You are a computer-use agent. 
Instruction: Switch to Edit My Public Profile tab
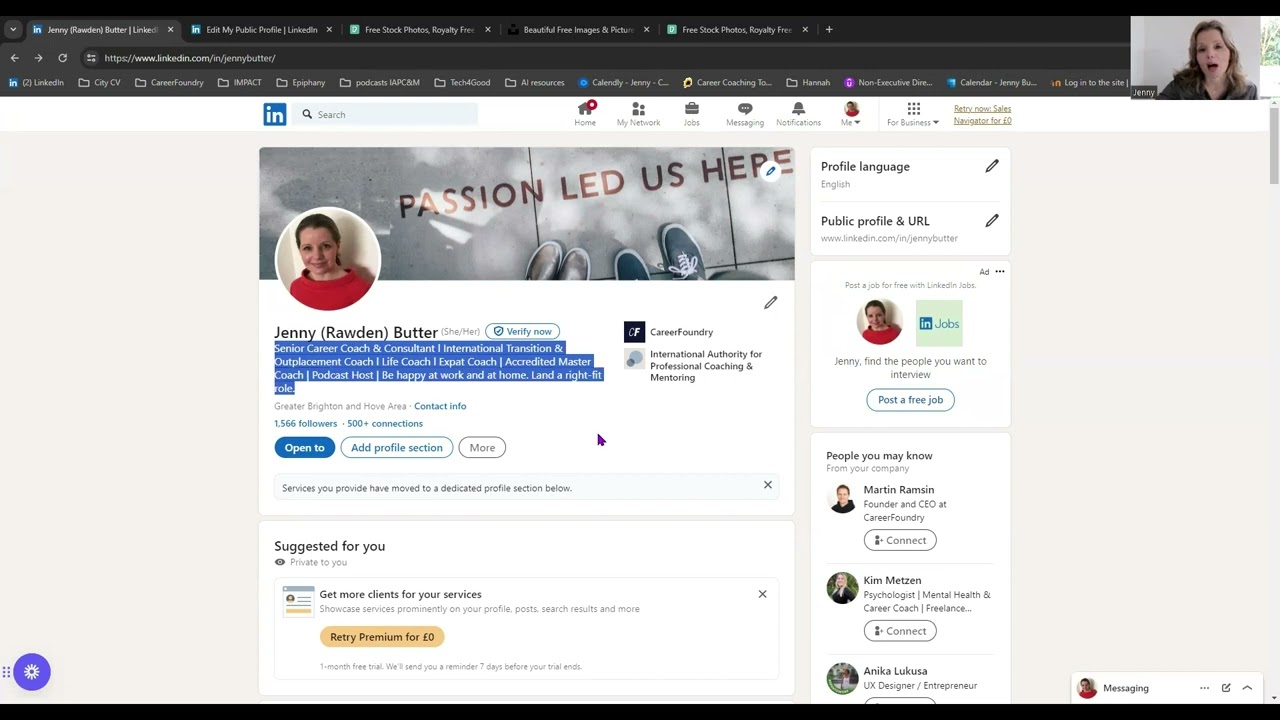click(x=261, y=29)
